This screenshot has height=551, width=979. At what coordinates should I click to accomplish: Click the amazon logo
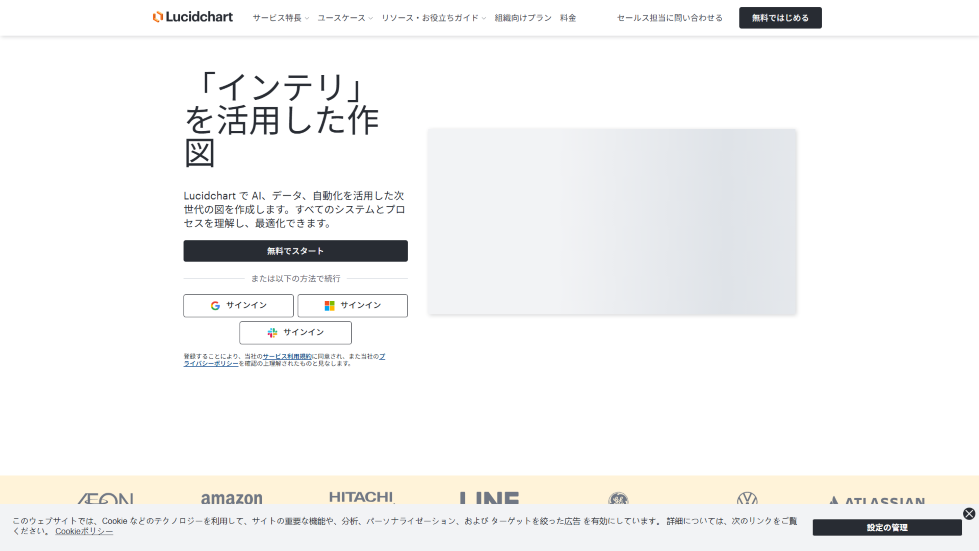coord(232,498)
